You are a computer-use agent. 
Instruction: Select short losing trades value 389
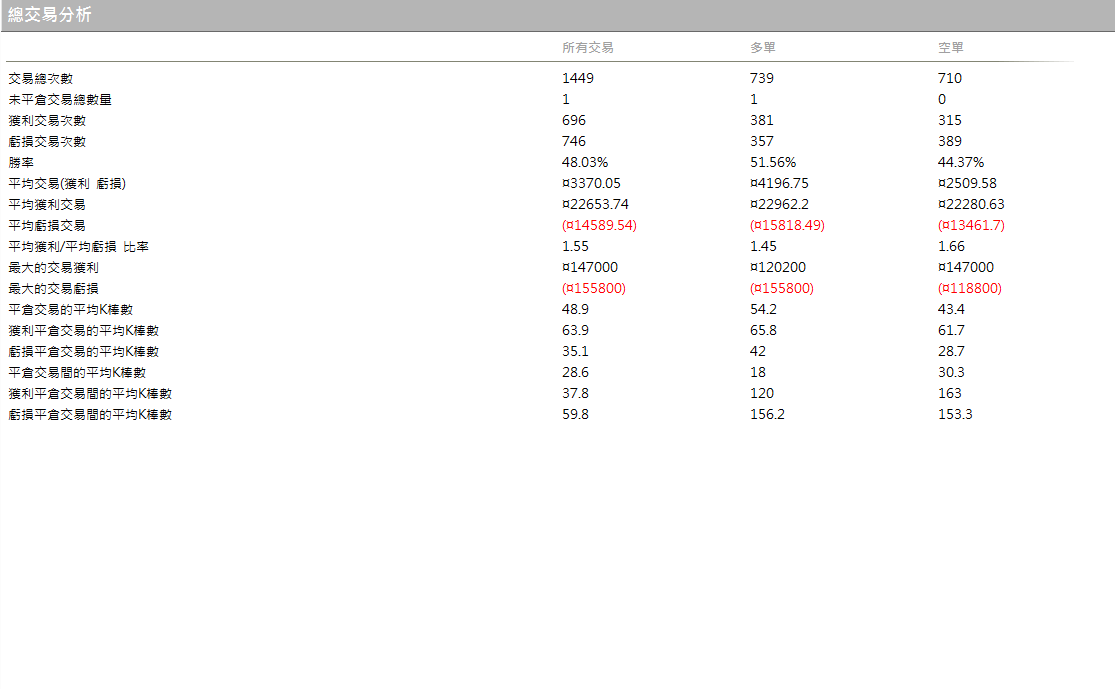(949, 141)
